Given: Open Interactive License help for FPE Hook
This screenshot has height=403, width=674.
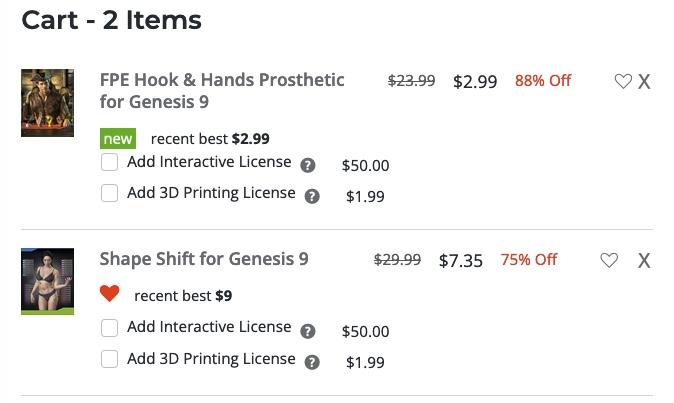Looking at the screenshot, I should point(308,166).
